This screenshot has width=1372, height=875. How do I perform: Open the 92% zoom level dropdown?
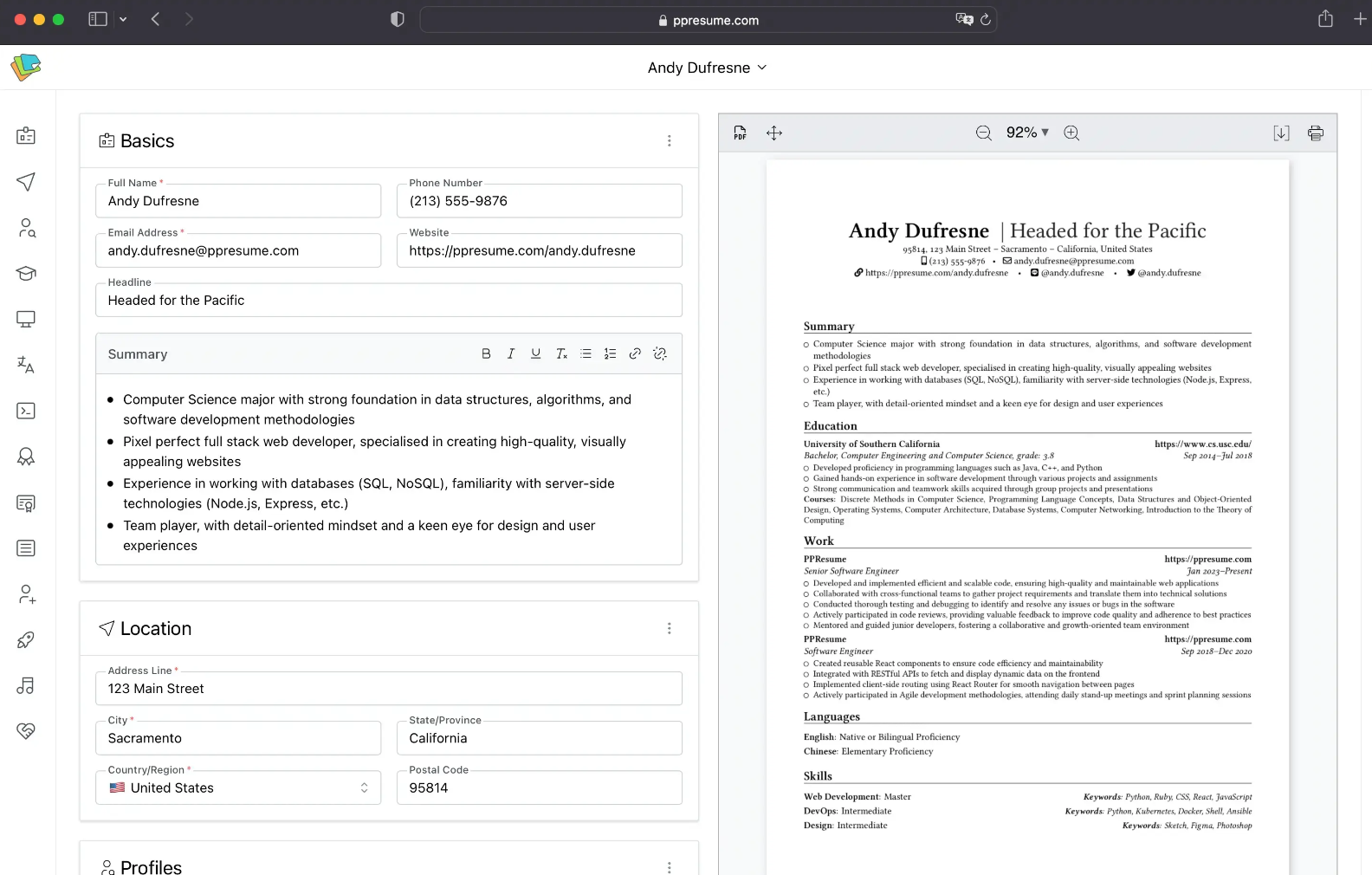point(1027,133)
